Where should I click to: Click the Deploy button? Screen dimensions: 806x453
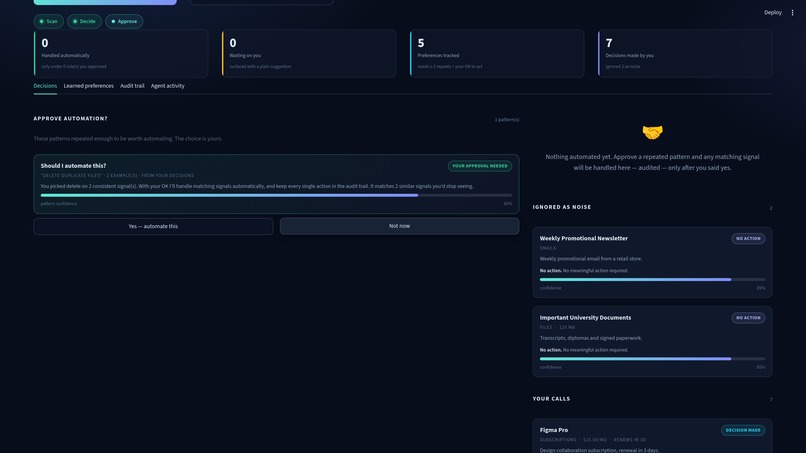[x=773, y=12]
